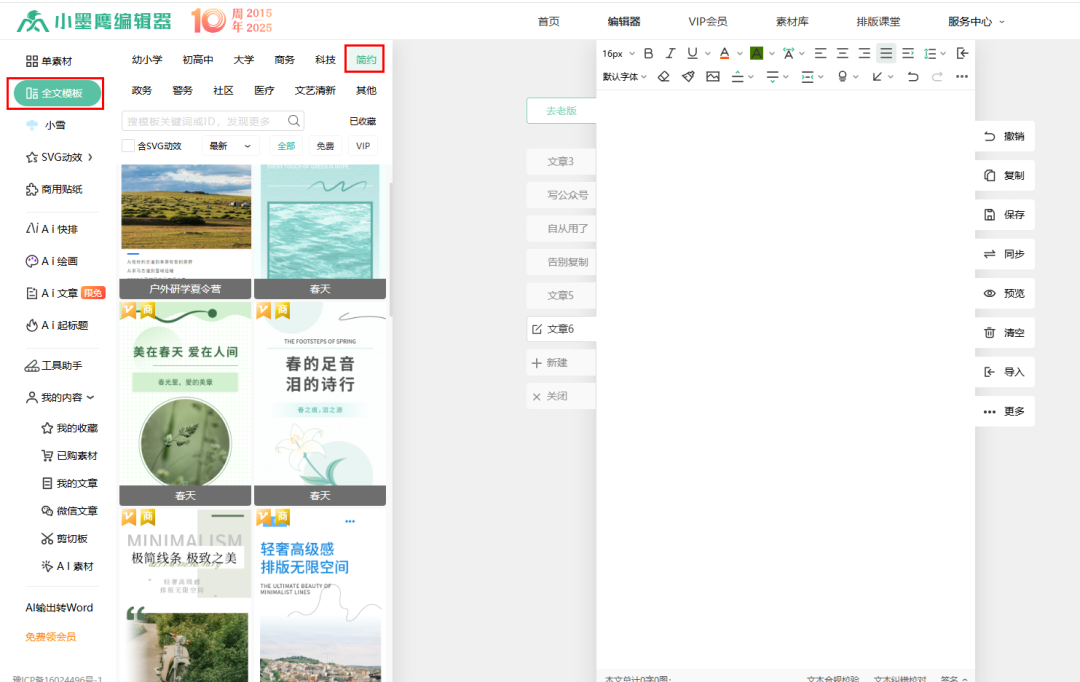Click the insert image icon in toolbar

713,76
